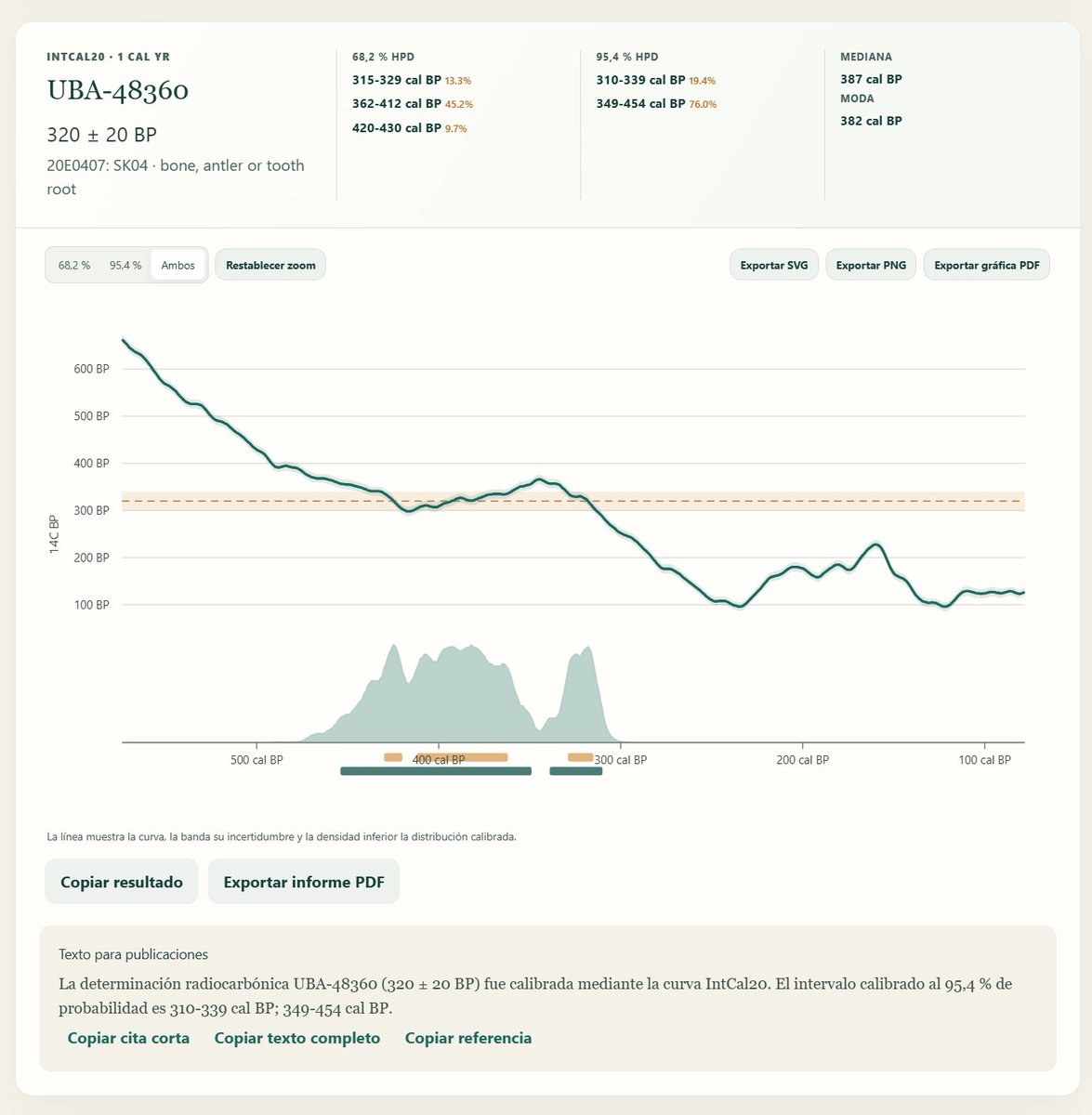The height and width of the screenshot is (1115, 1092).
Task: Switch to the Ambos range view
Action: [178, 265]
